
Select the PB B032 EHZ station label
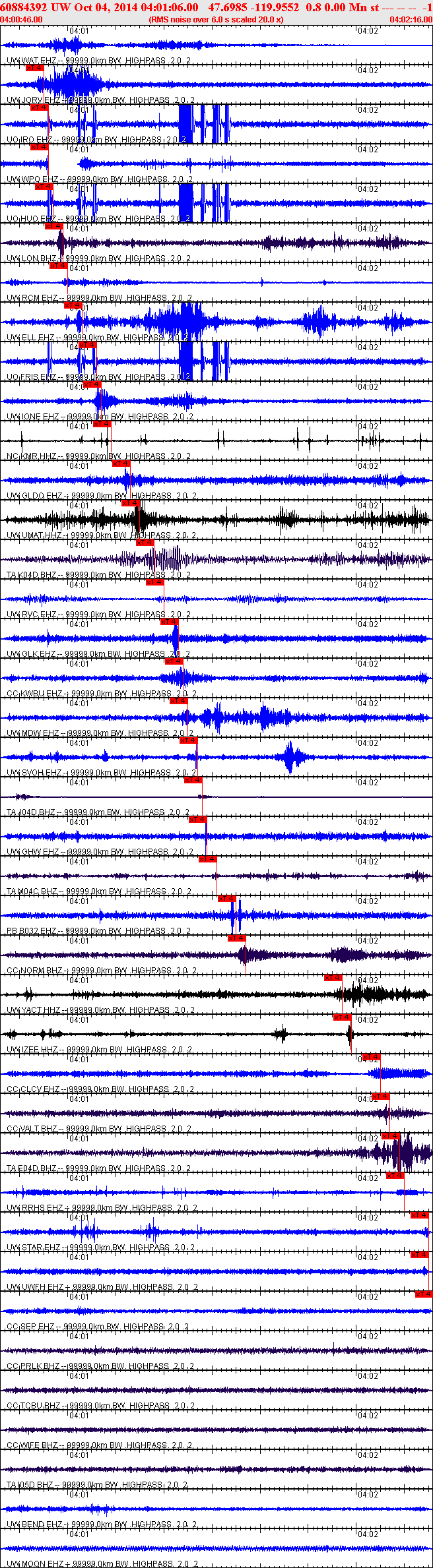click(98, 930)
